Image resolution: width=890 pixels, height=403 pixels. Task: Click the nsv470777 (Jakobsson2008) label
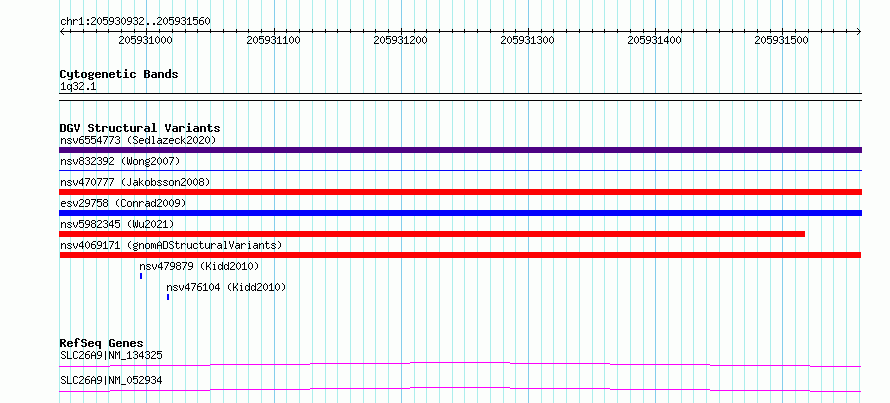[x=135, y=182]
